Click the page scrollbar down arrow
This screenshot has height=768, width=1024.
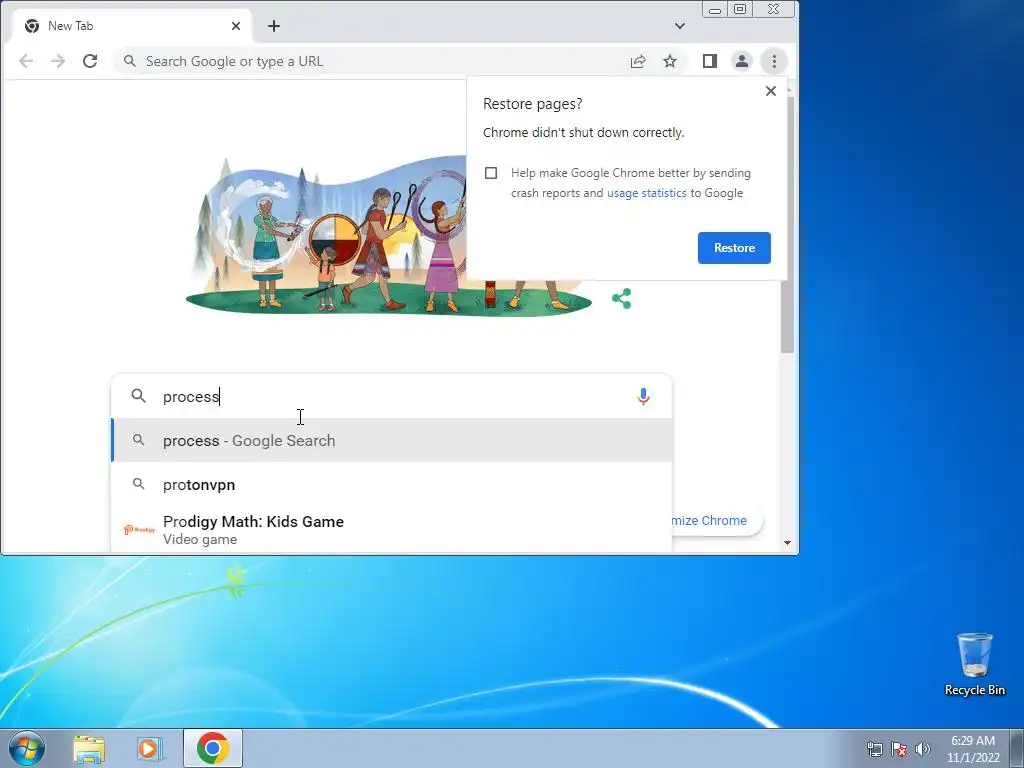click(x=788, y=543)
